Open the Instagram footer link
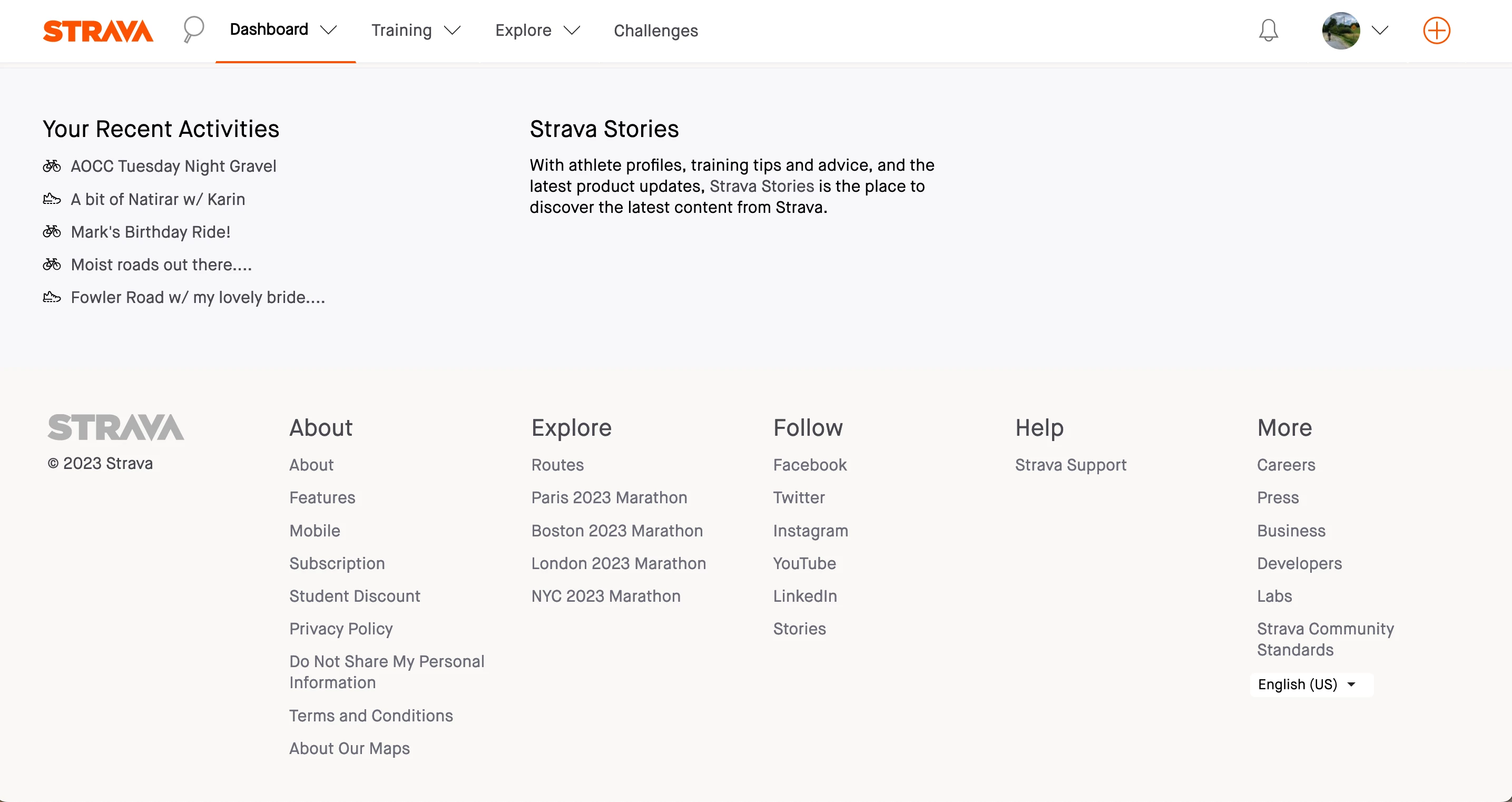The image size is (1512, 802). [x=811, y=531]
